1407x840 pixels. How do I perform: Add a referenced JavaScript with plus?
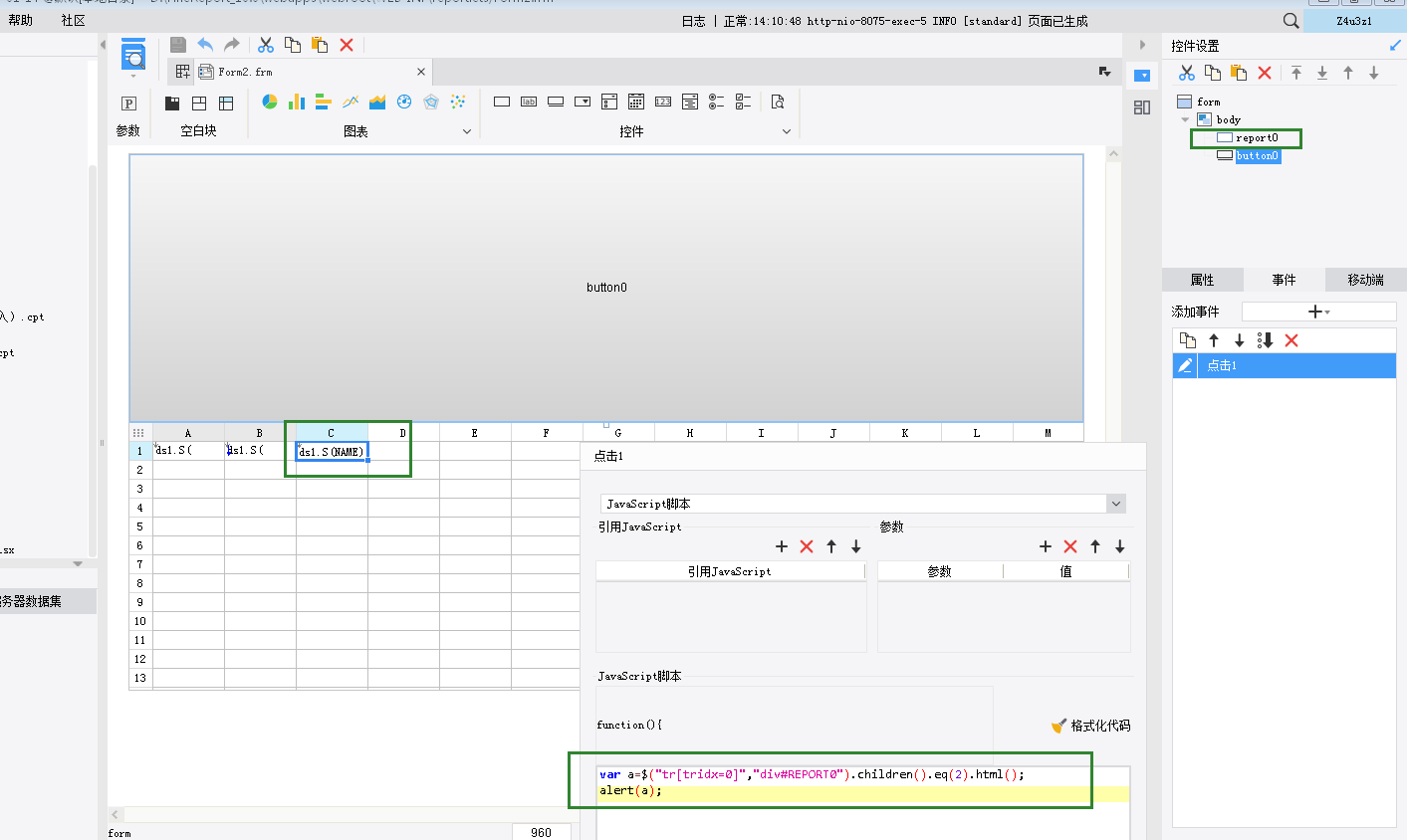782,546
